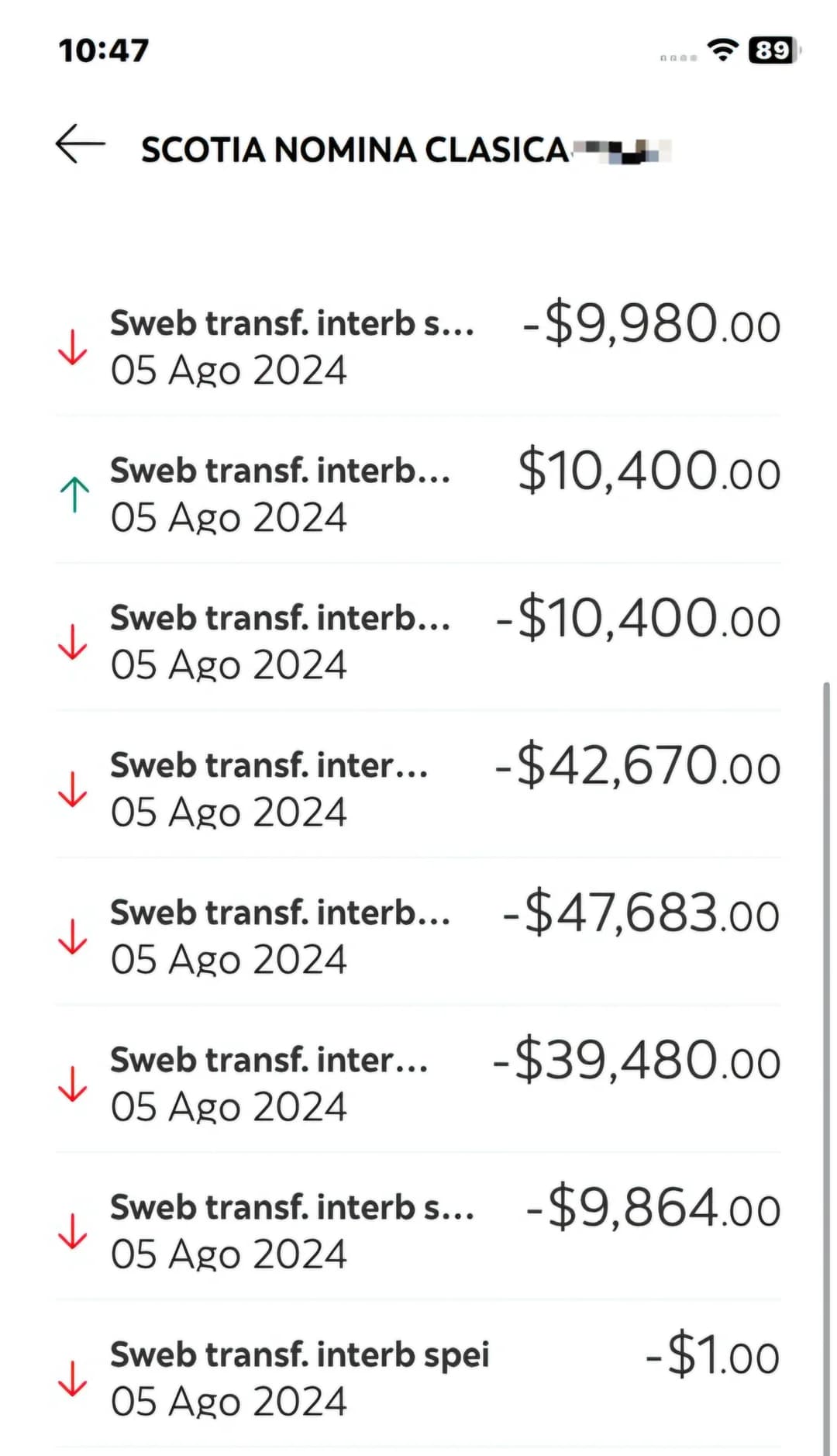Click the red arrow next to -$39,480.00
The image size is (837, 1456).
pyautogui.click(x=73, y=1084)
